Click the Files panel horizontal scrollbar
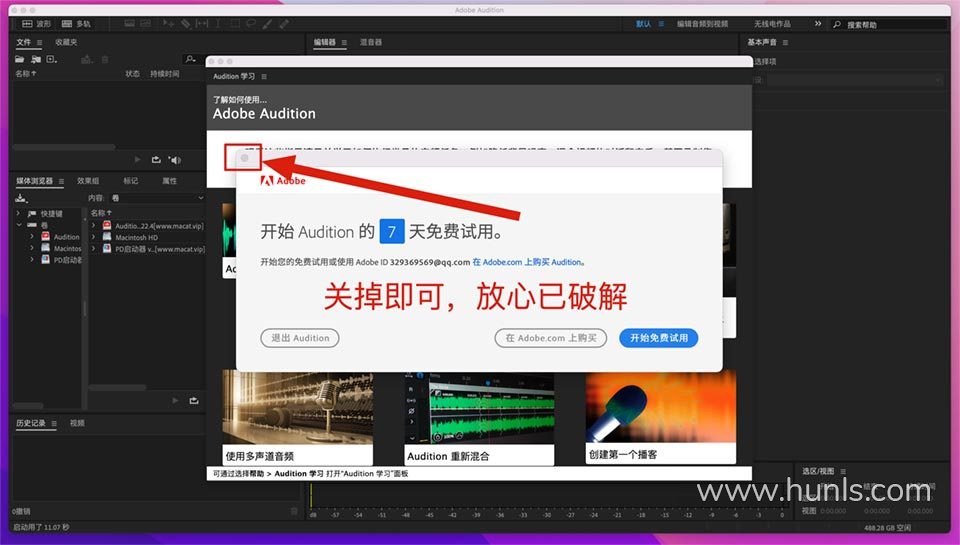 point(64,147)
